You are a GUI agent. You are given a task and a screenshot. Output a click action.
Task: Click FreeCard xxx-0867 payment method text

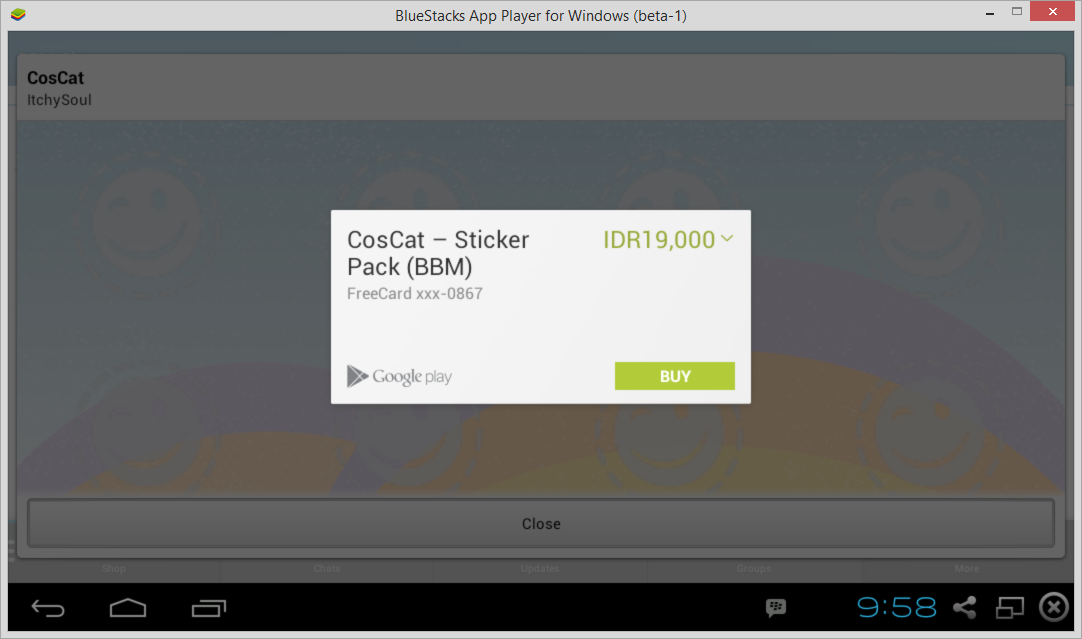[x=415, y=293]
